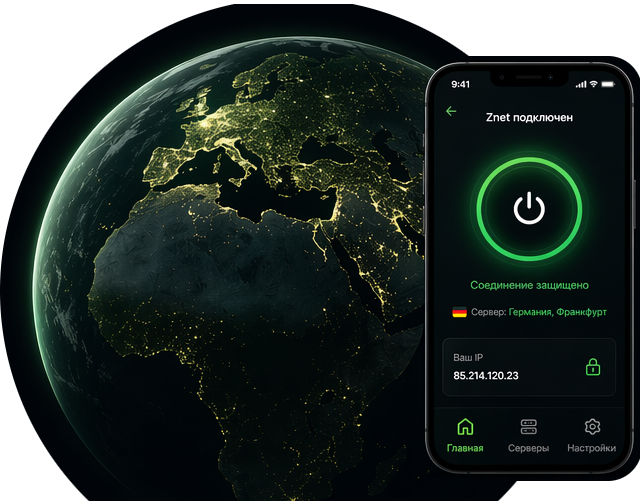Click the Wi-Fi status icon

click(x=592, y=84)
